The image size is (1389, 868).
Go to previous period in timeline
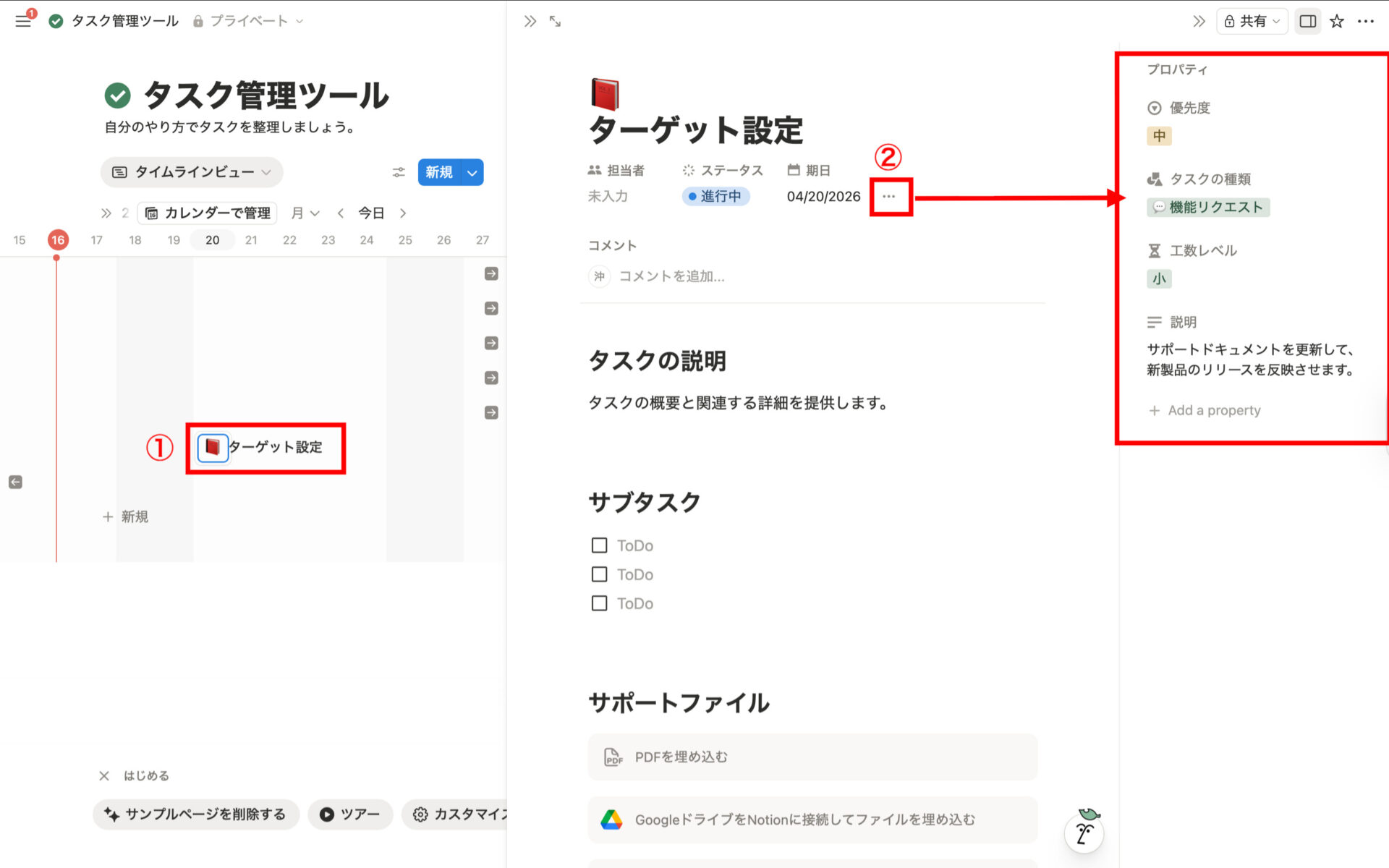pyautogui.click(x=340, y=213)
